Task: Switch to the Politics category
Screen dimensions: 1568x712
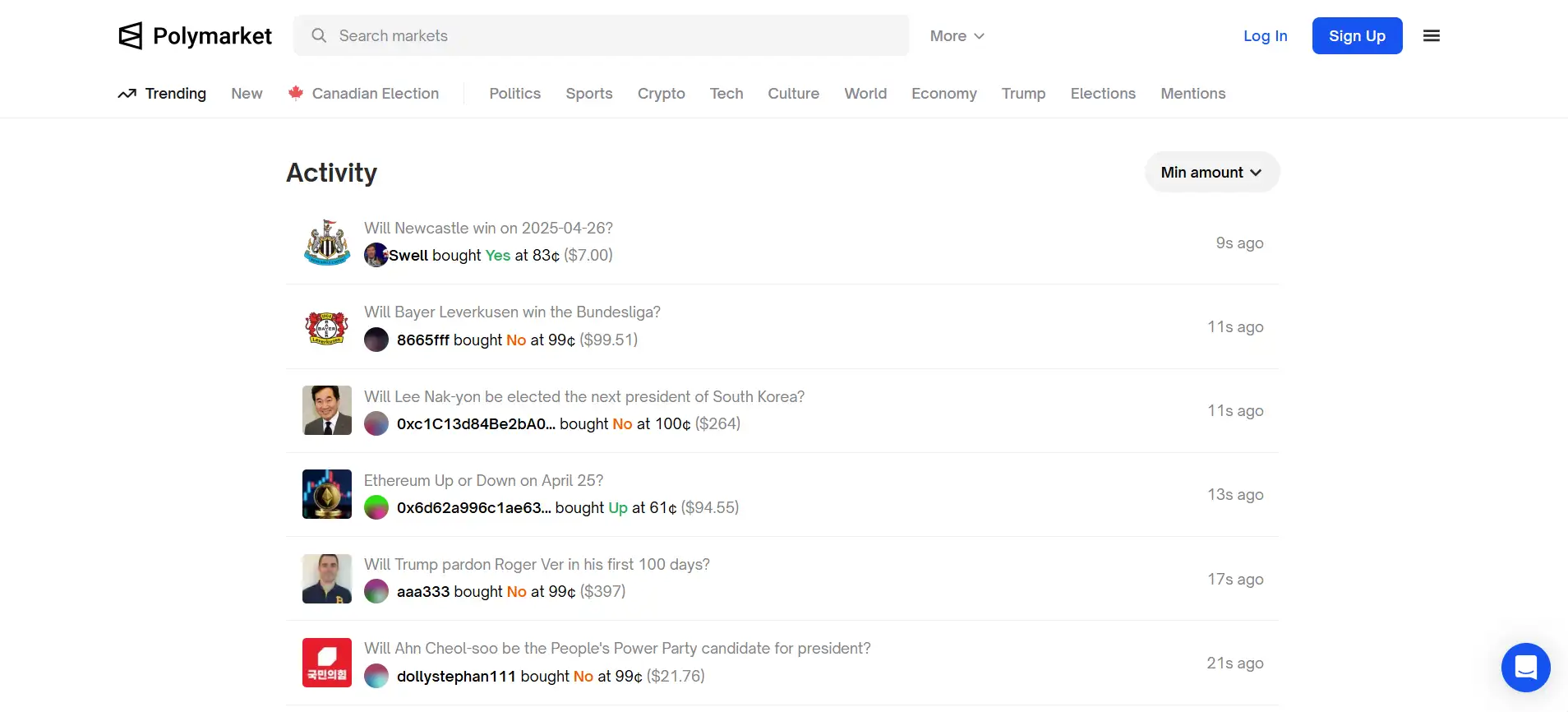Action: [514, 94]
